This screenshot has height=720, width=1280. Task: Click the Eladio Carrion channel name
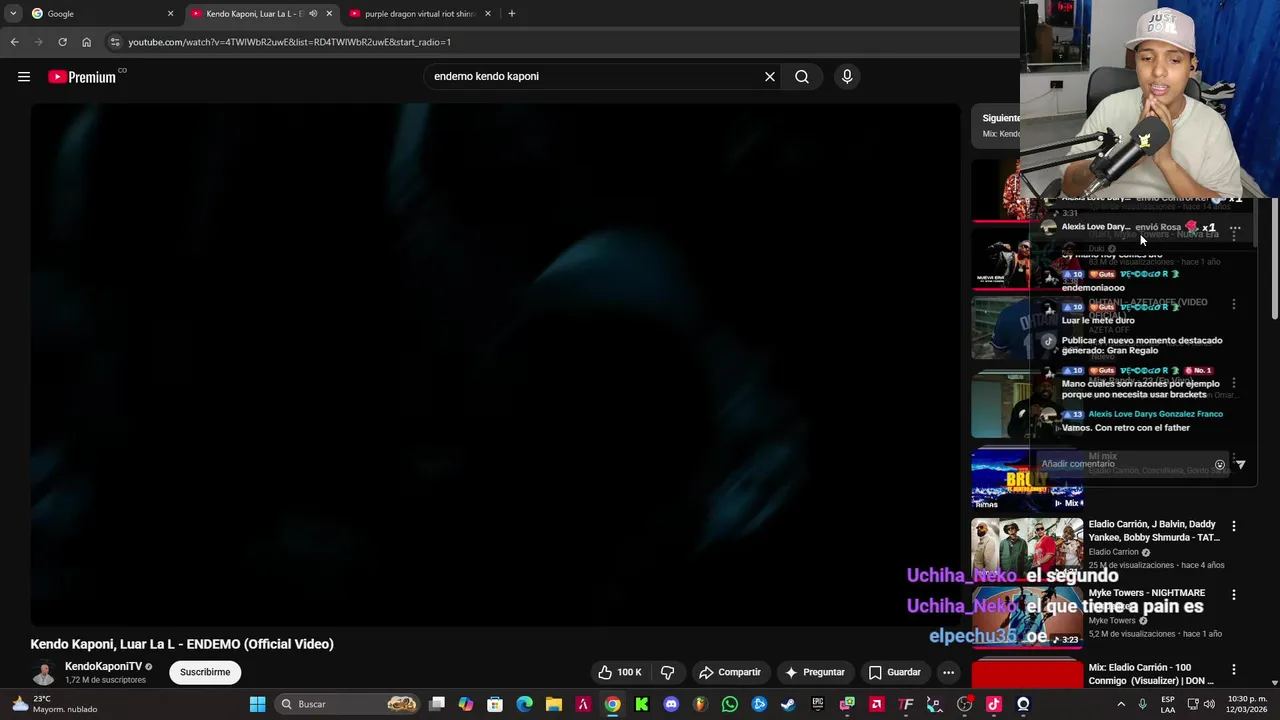(1113, 552)
